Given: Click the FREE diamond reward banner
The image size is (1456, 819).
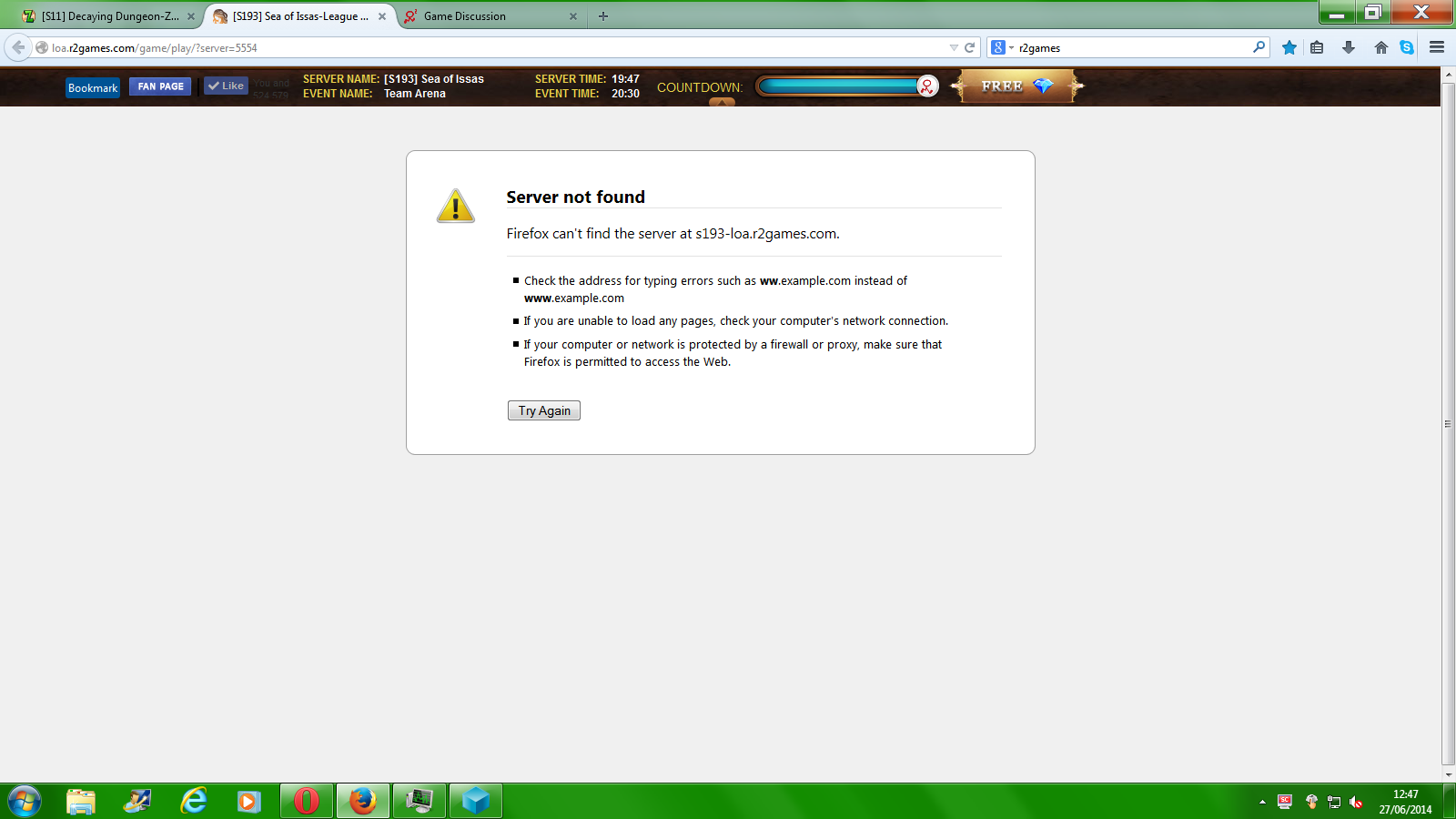Looking at the screenshot, I should click(1016, 86).
